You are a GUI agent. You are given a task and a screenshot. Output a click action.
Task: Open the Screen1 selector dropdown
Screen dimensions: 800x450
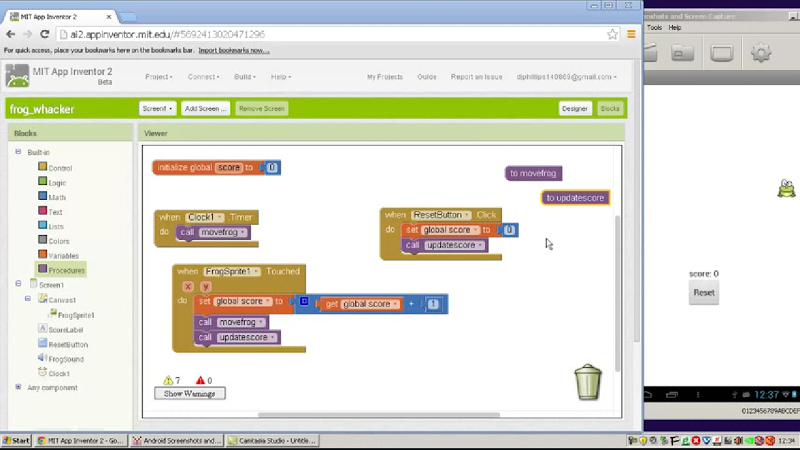(x=157, y=109)
